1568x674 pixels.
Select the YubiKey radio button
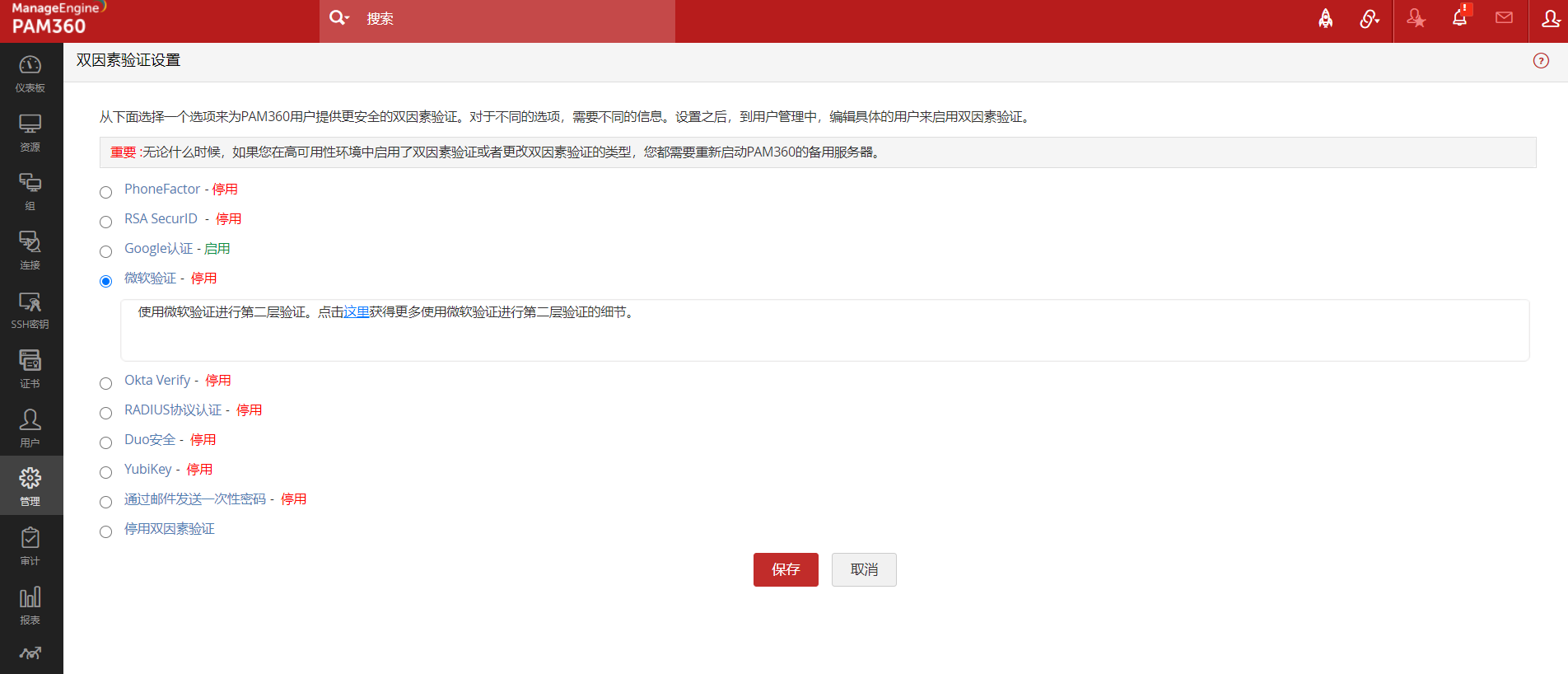(x=105, y=472)
